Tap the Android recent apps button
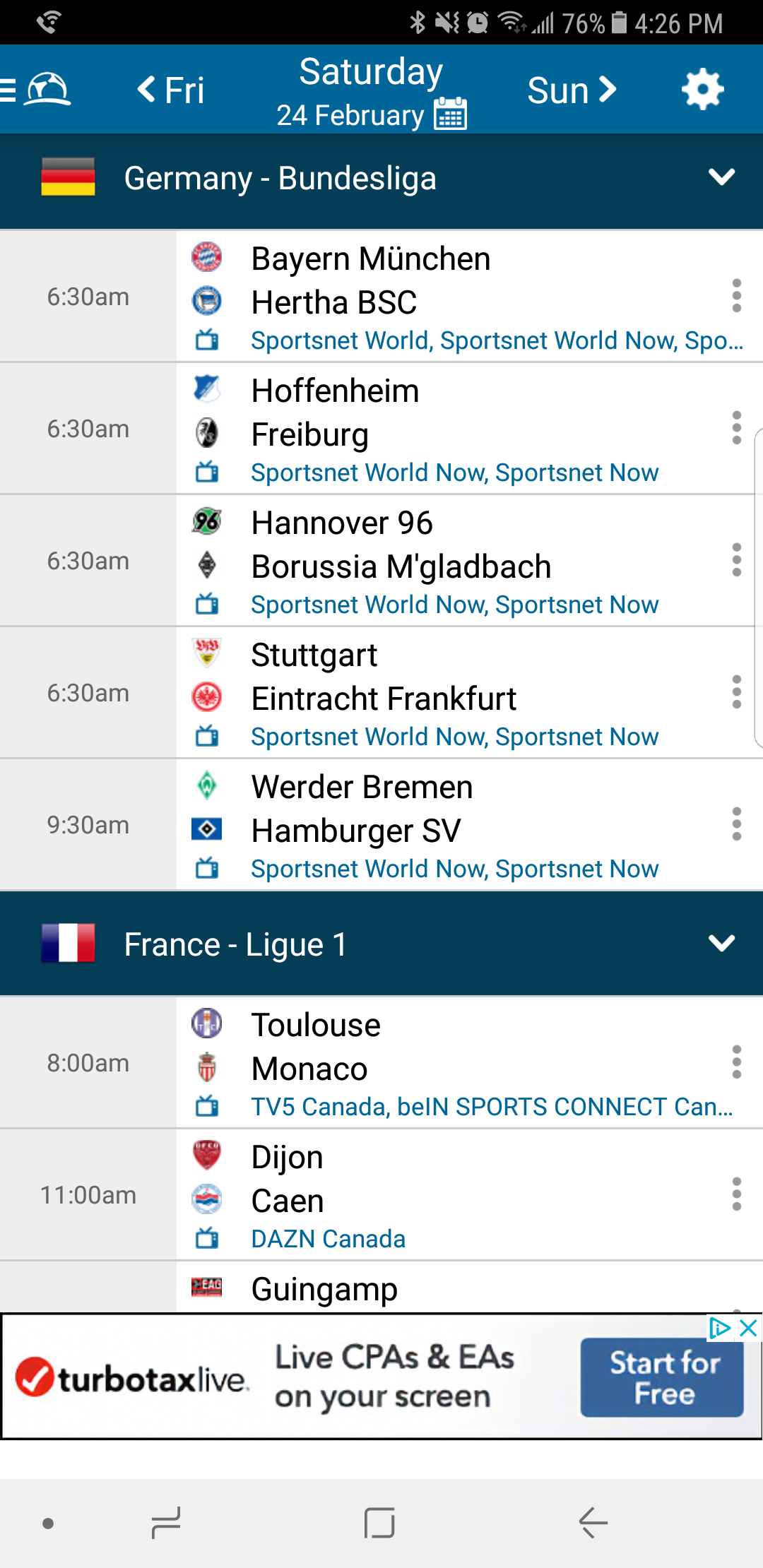 click(x=167, y=1523)
